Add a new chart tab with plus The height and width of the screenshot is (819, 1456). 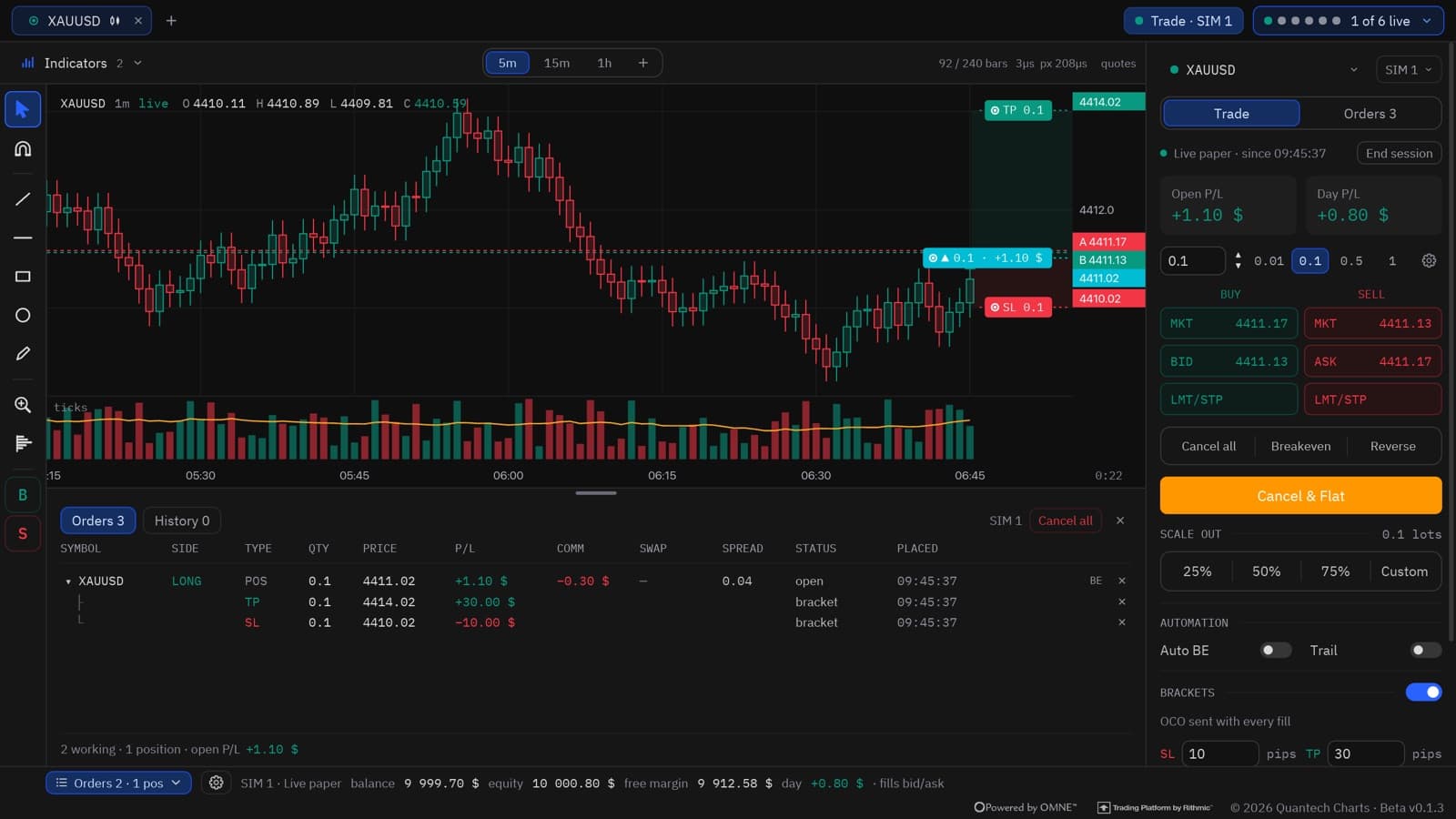coord(171,20)
